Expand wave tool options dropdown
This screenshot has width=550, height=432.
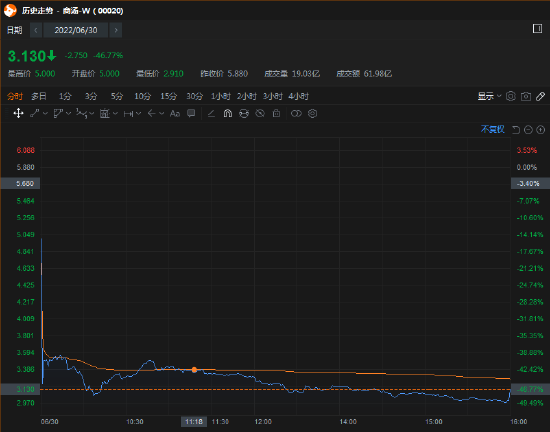pos(92,113)
